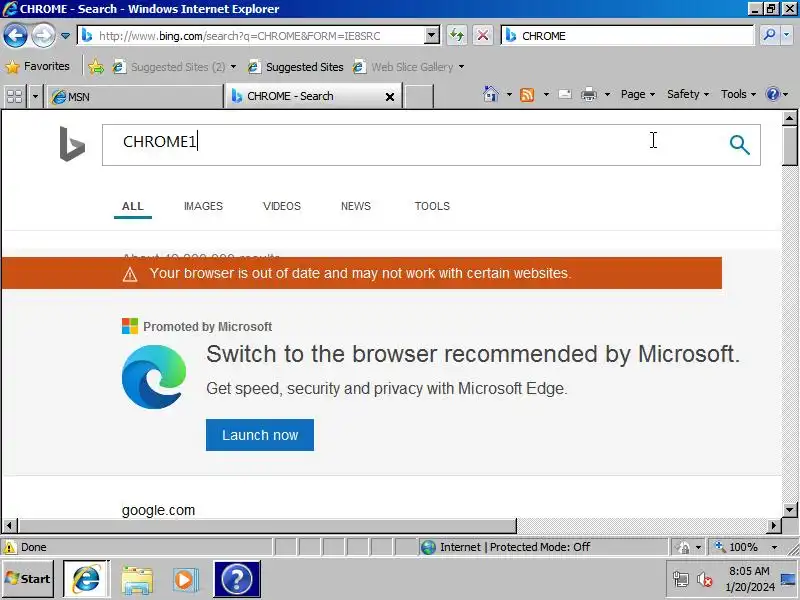
Task: Go back with the Back arrow button
Action: [x=15, y=36]
